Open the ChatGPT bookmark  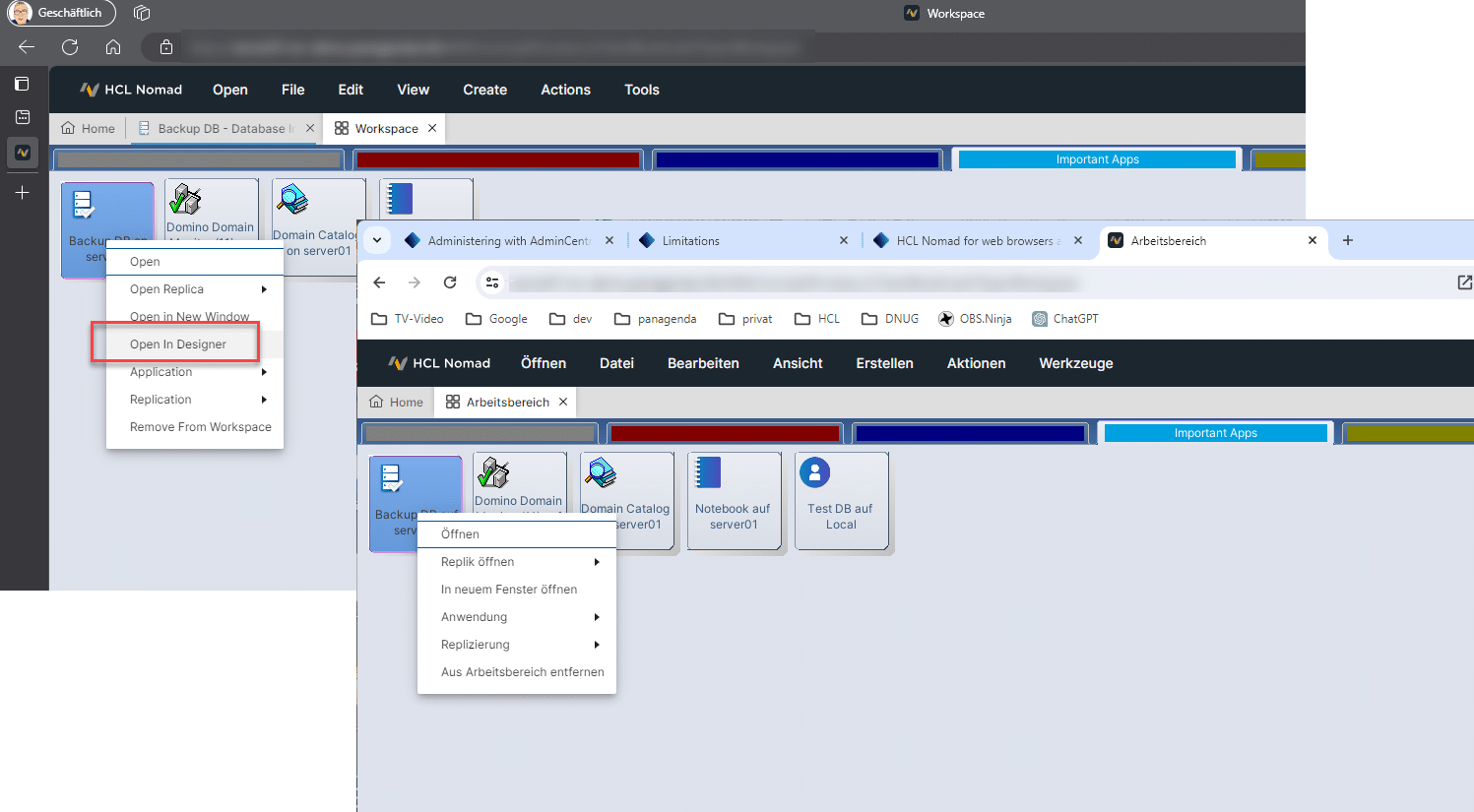pos(1065,319)
